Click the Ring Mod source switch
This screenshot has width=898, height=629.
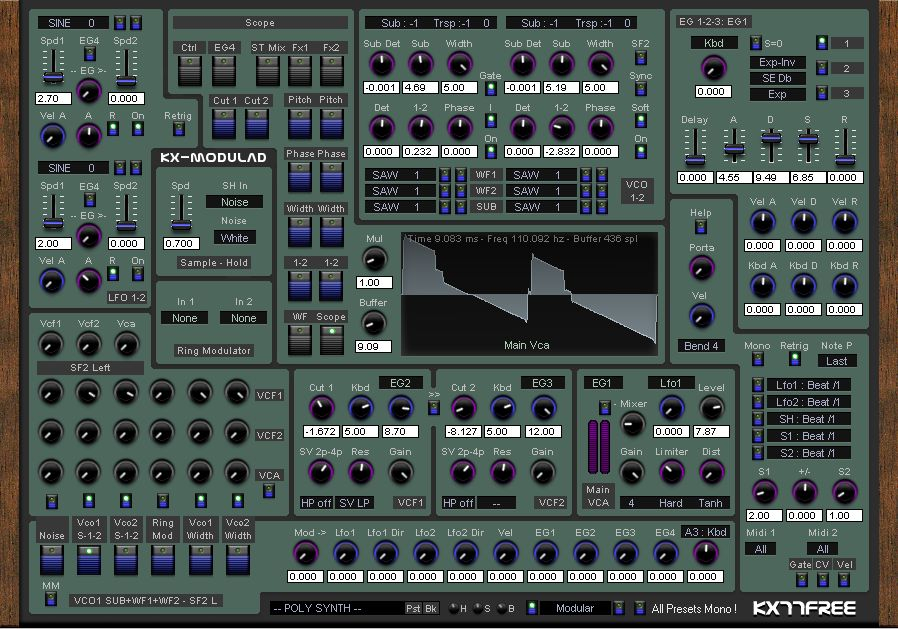click(x=162, y=559)
